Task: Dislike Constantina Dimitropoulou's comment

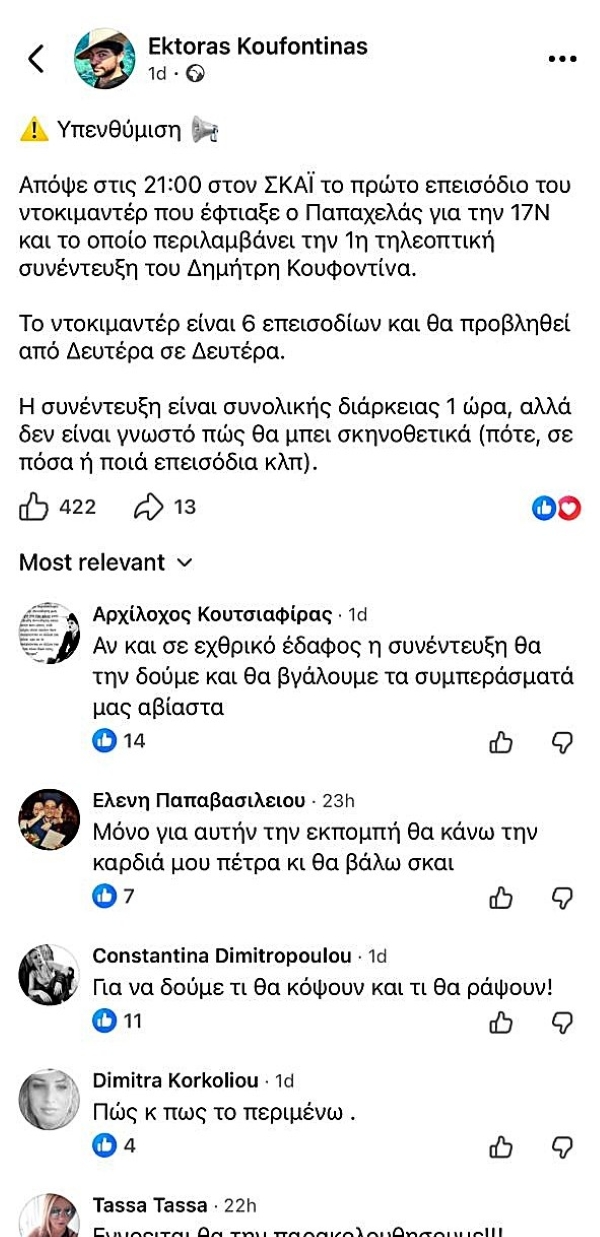Action: click(562, 1022)
